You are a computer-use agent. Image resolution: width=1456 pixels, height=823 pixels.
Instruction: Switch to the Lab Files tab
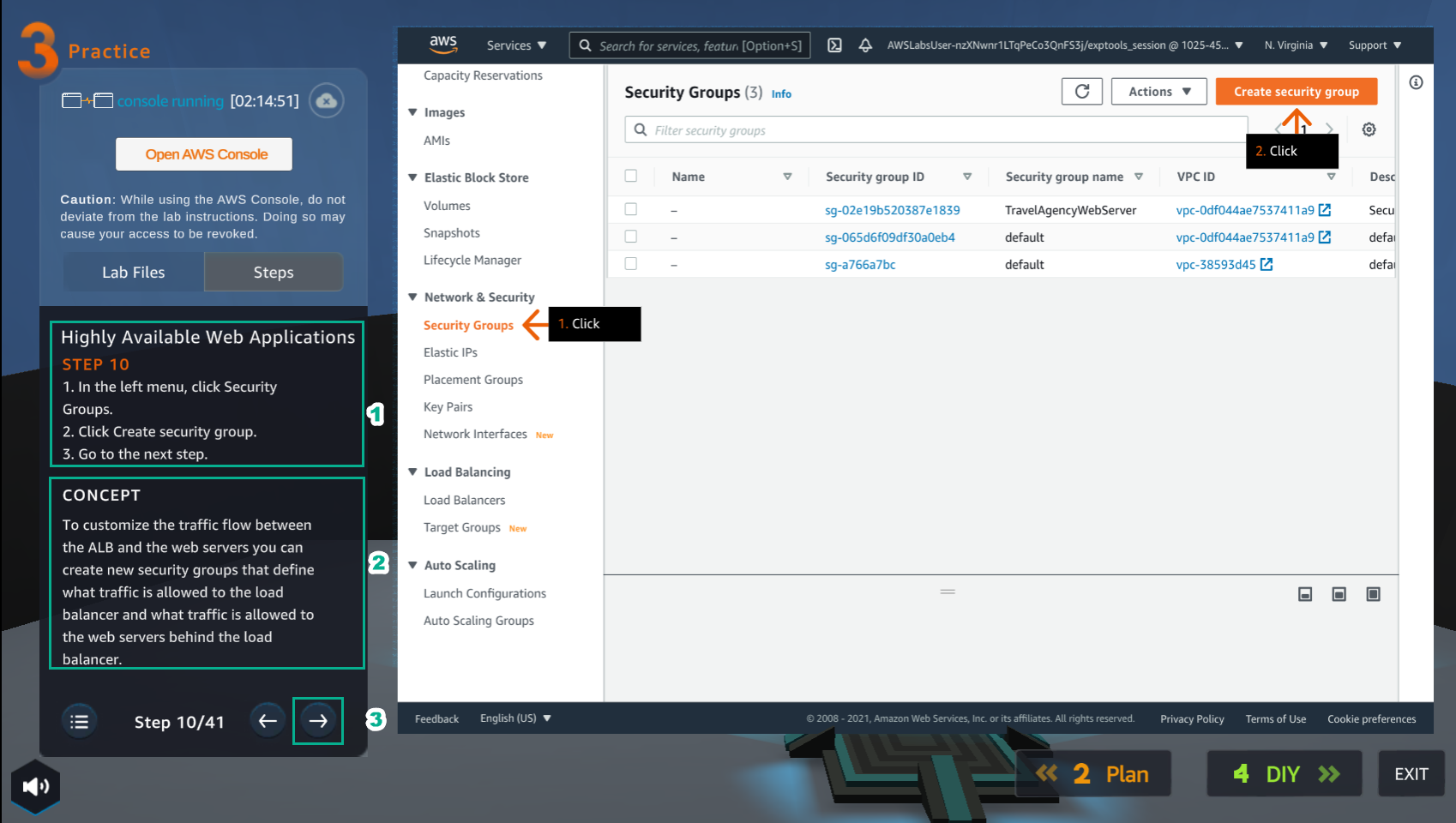point(133,272)
